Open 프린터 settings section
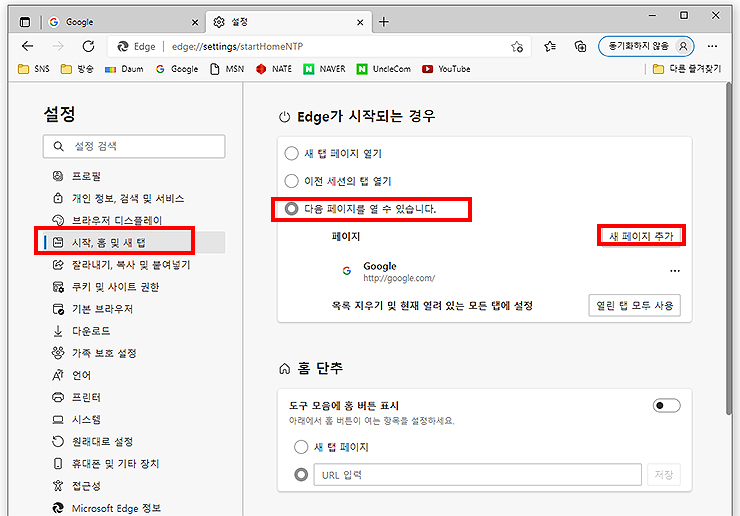Viewport: 740px width, 516px height. tap(134, 398)
